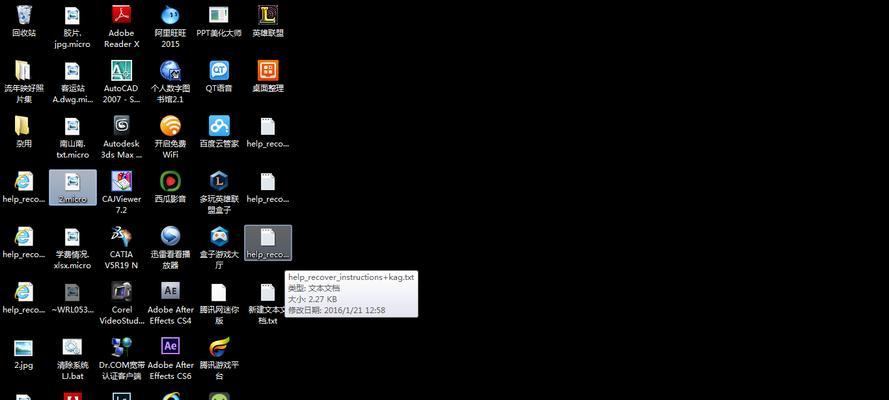Launch Adobe Reader X shortcut
Viewport: 889px width, 400px height.
pos(121,27)
